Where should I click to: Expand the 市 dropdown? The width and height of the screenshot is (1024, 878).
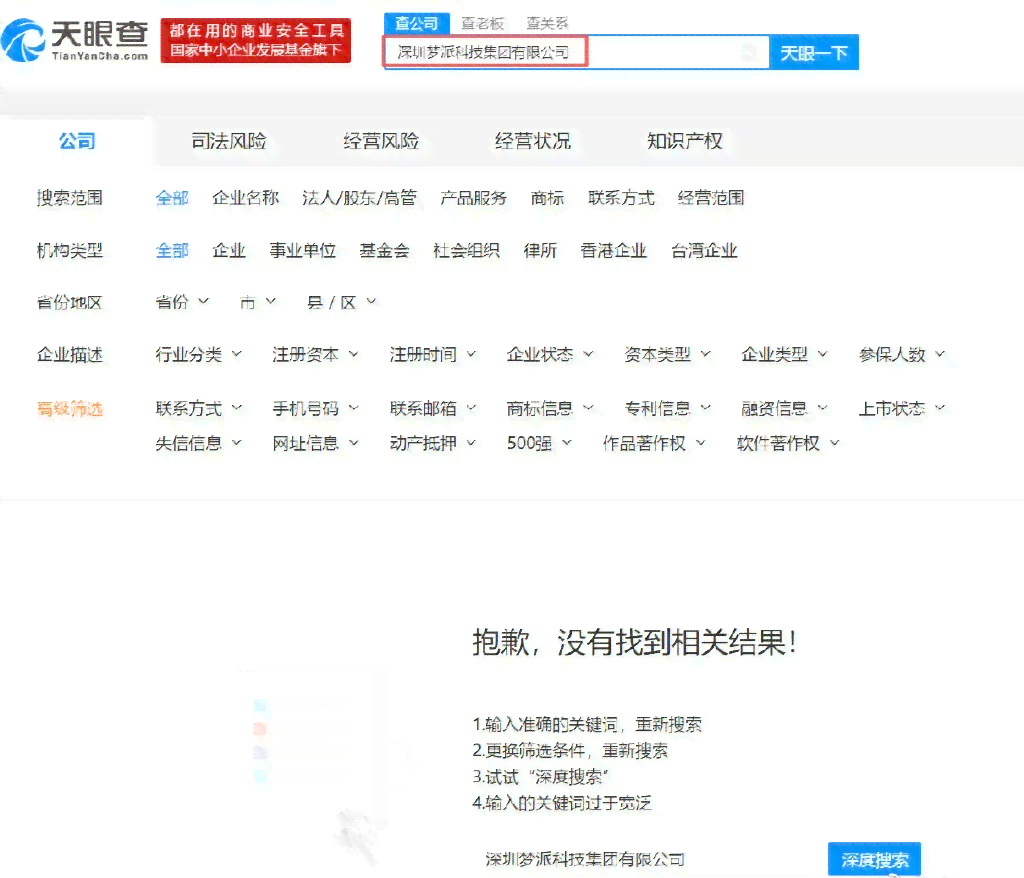tap(258, 302)
